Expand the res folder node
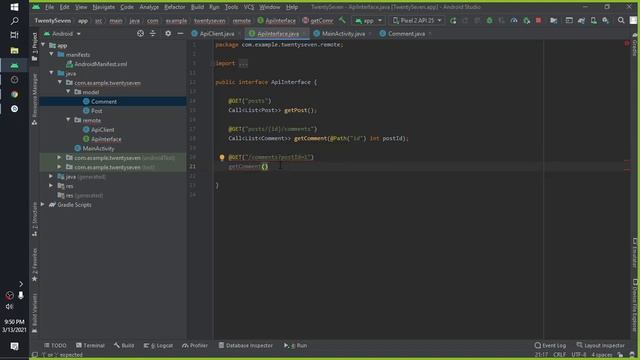 pyautogui.click(x=51, y=186)
